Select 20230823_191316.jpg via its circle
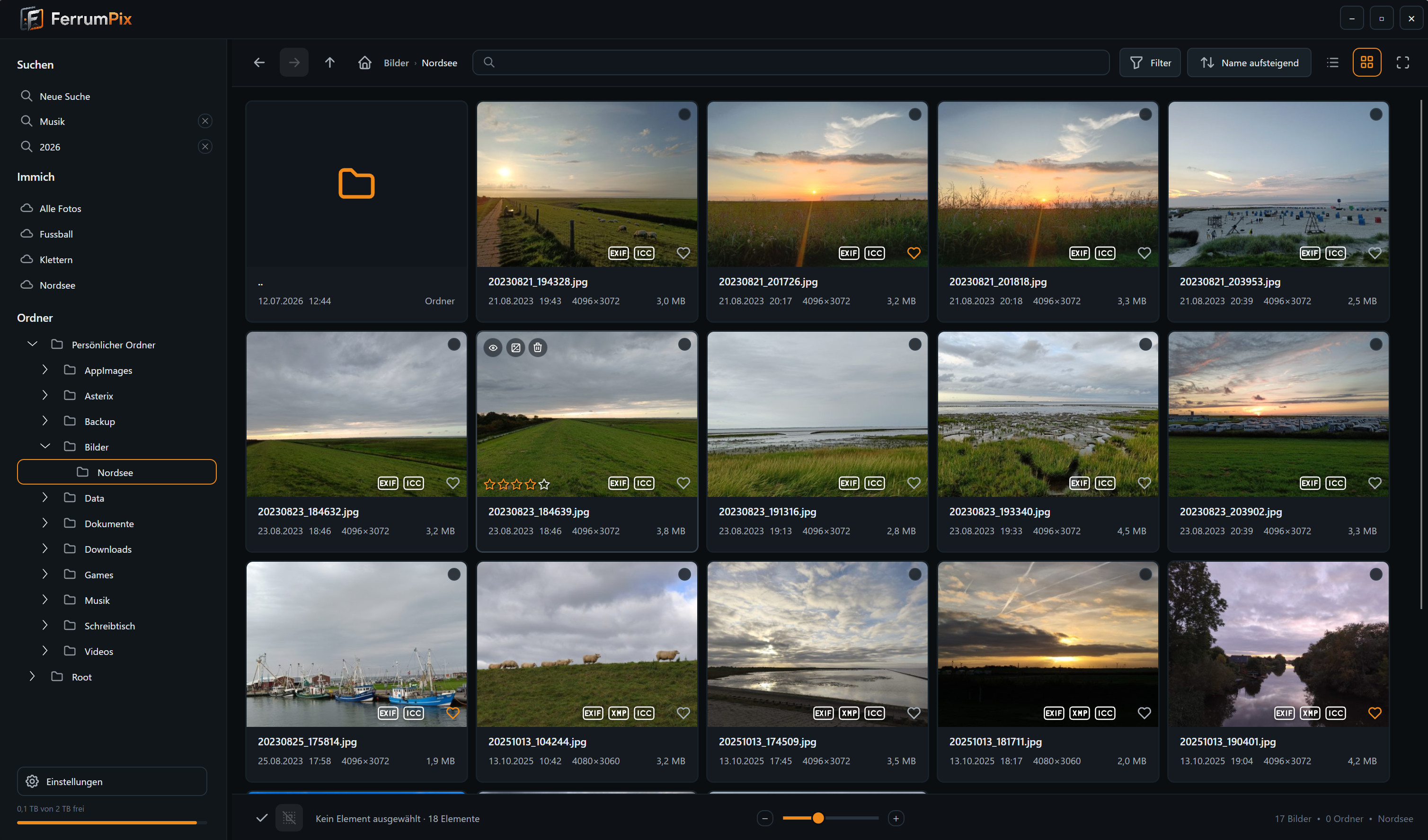This screenshot has width=1428, height=840. pos(914,345)
